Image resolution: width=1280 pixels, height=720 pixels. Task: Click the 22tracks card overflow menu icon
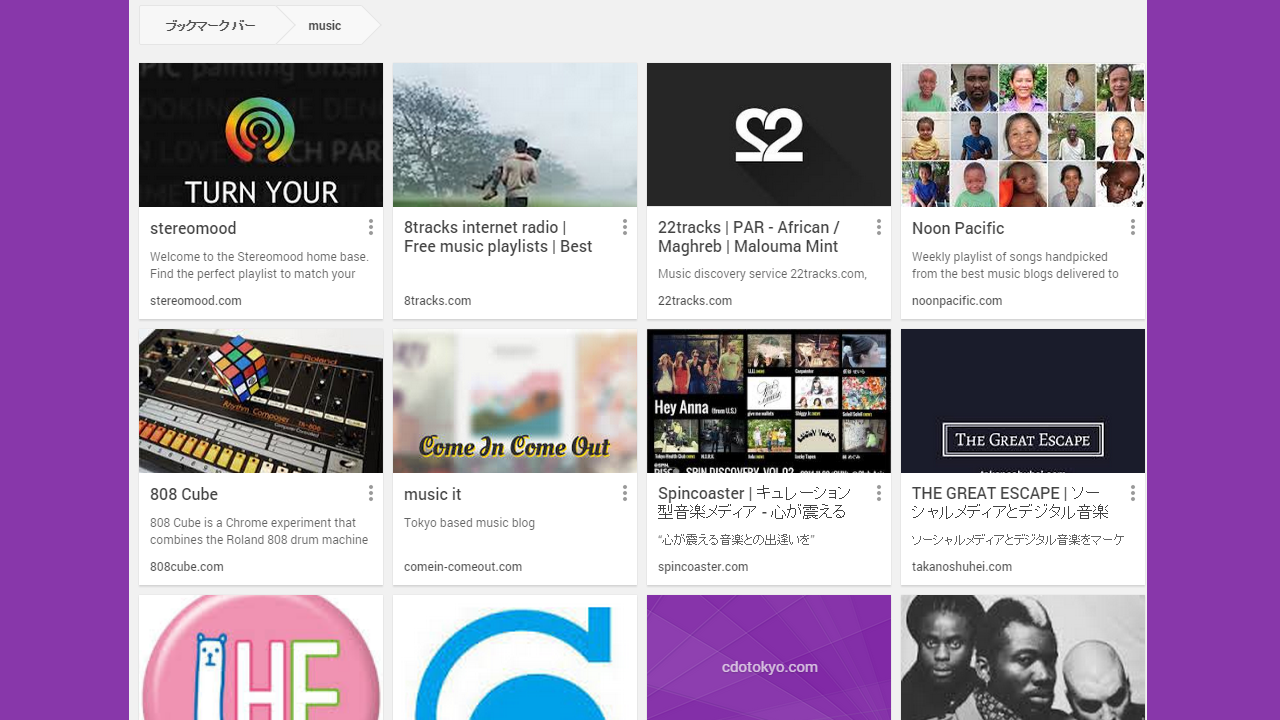tap(878, 228)
